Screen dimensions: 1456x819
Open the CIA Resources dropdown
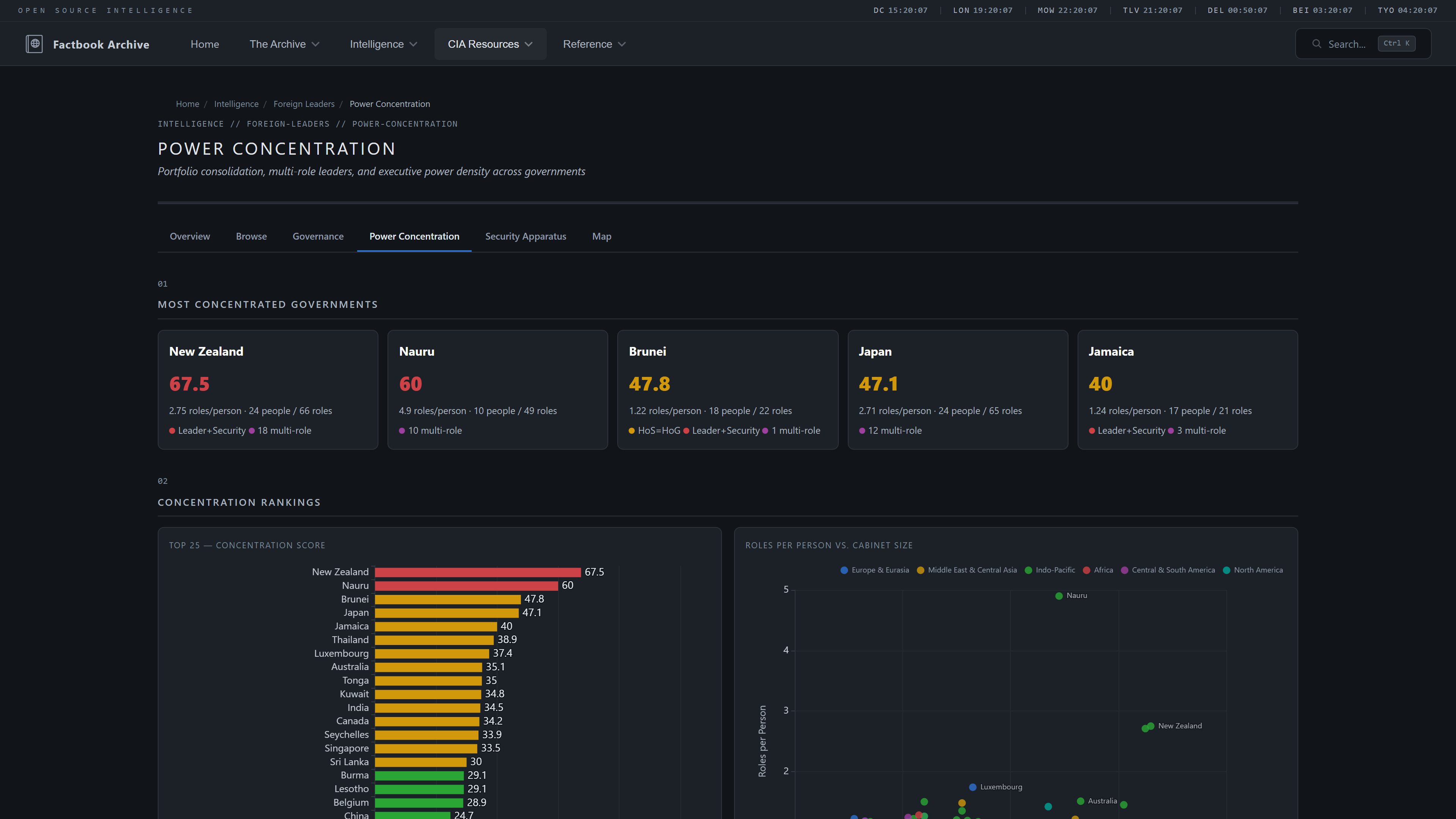(x=490, y=44)
